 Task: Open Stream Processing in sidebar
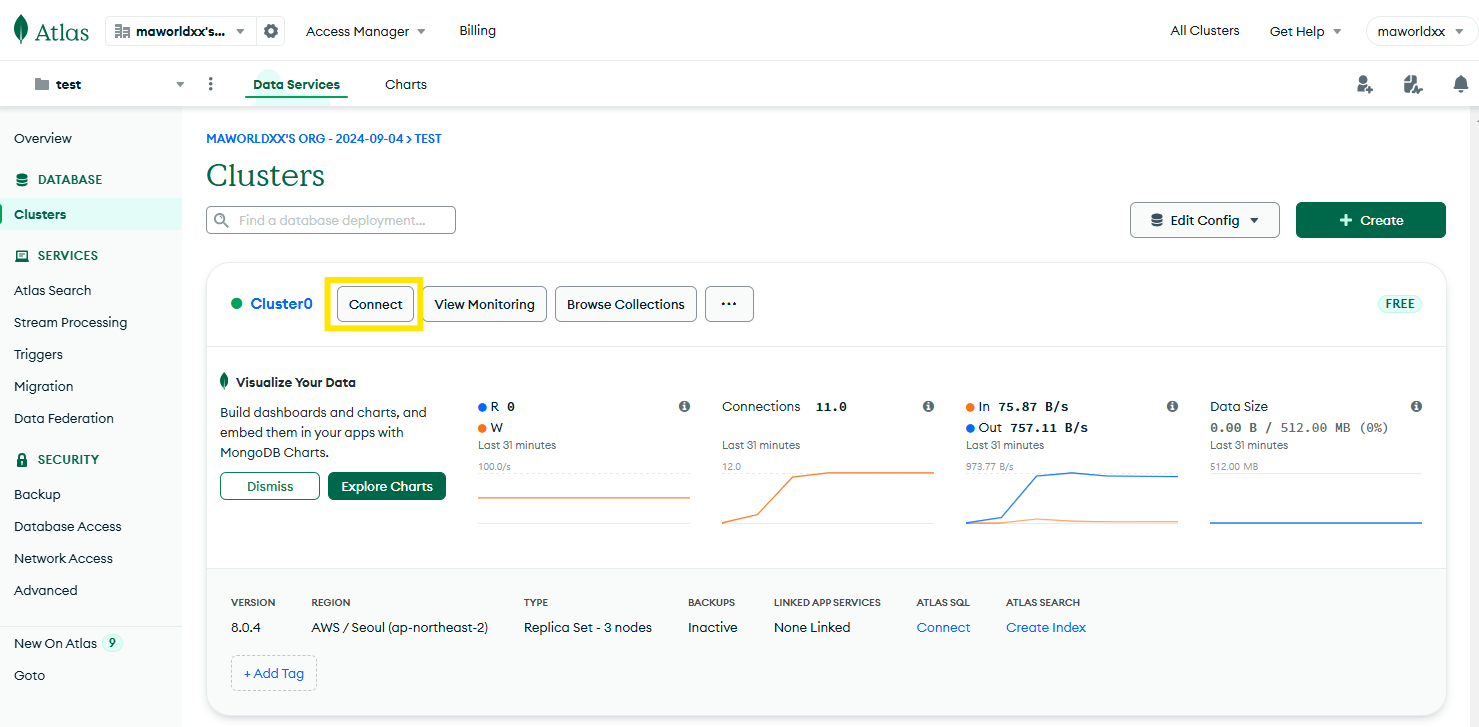click(71, 322)
